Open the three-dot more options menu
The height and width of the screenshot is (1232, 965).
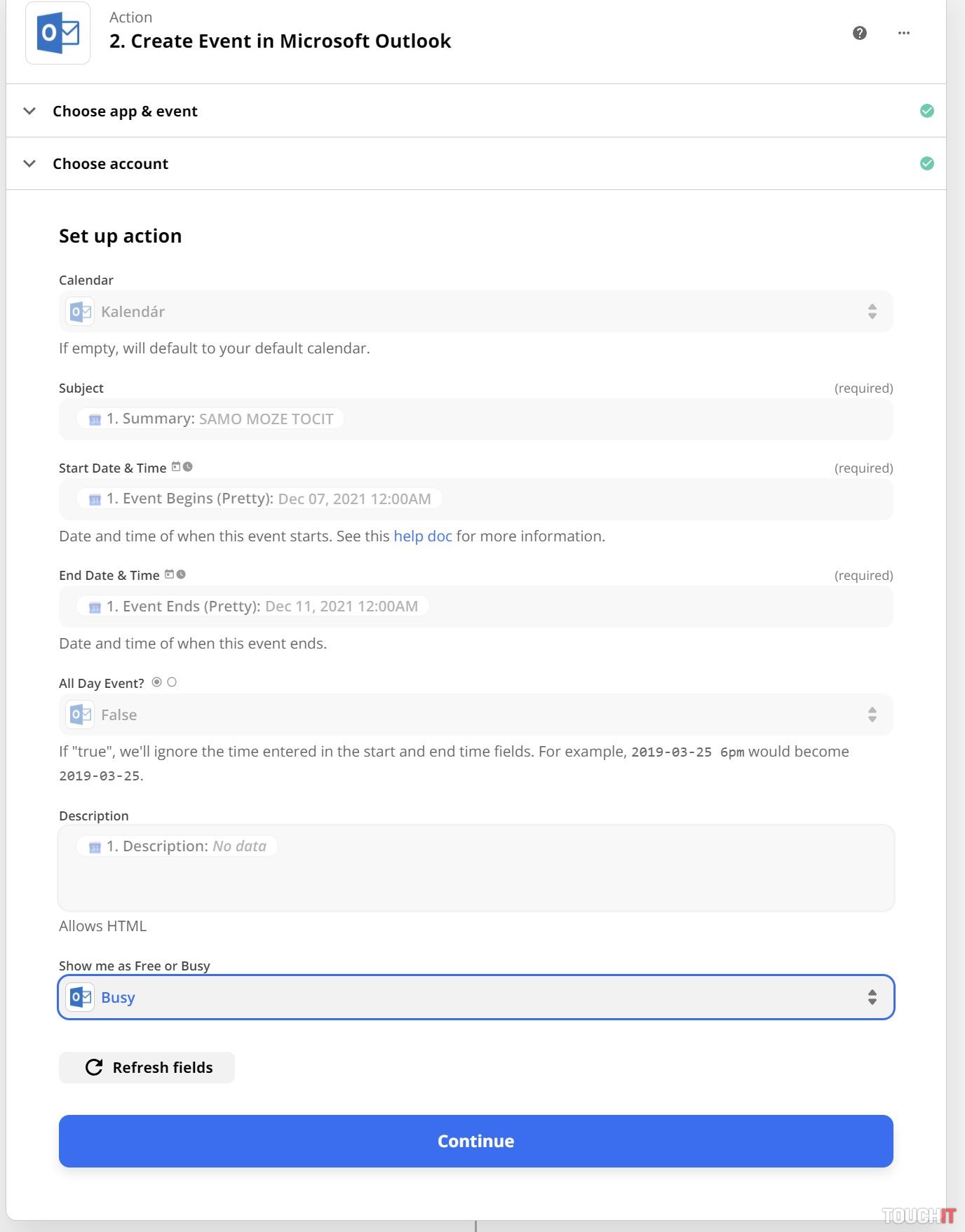(x=903, y=33)
